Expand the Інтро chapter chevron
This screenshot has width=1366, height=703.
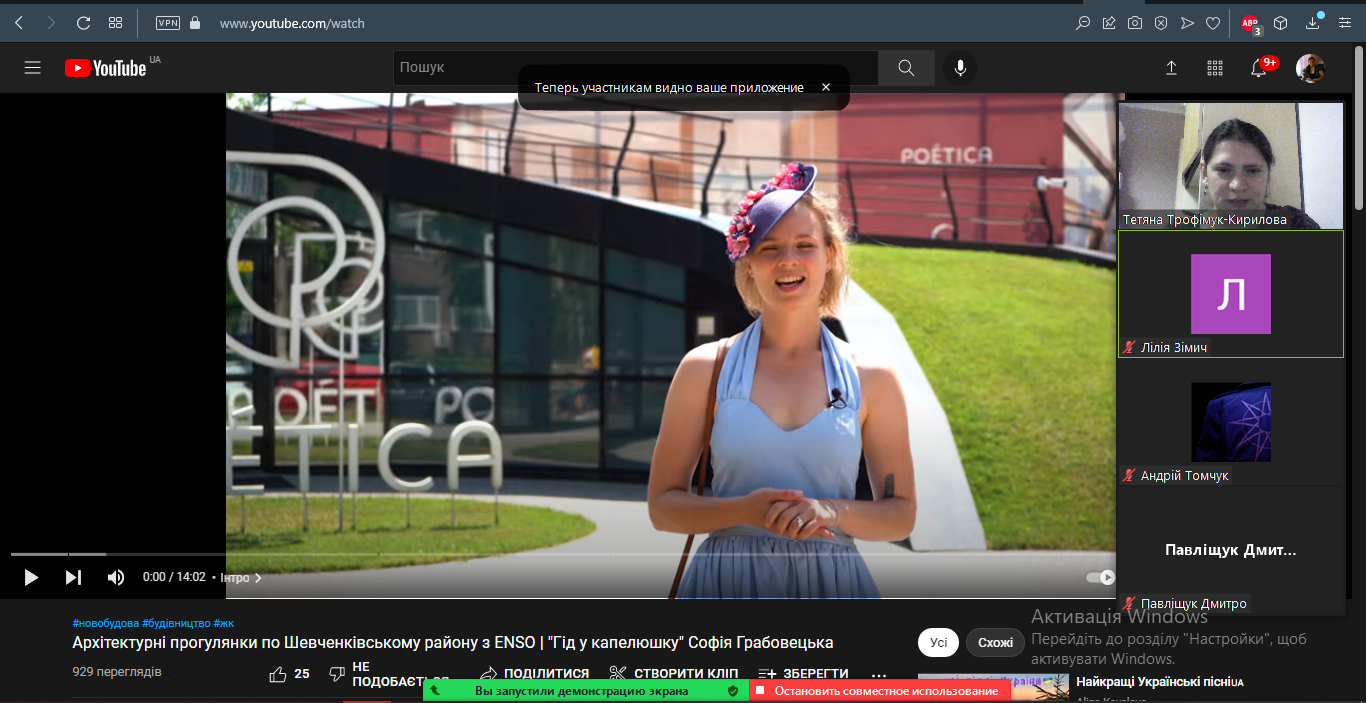(x=258, y=578)
